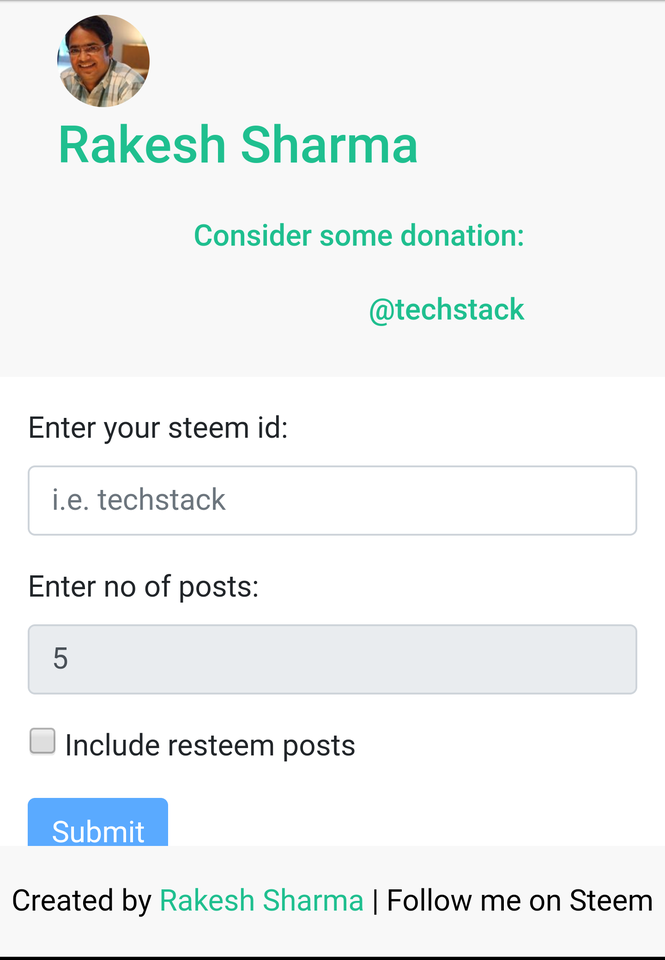Image resolution: width=665 pixels, height=960 pixels.
Task: Click the "i.e. techstack" placeholder text
Action: pos(139,500)
